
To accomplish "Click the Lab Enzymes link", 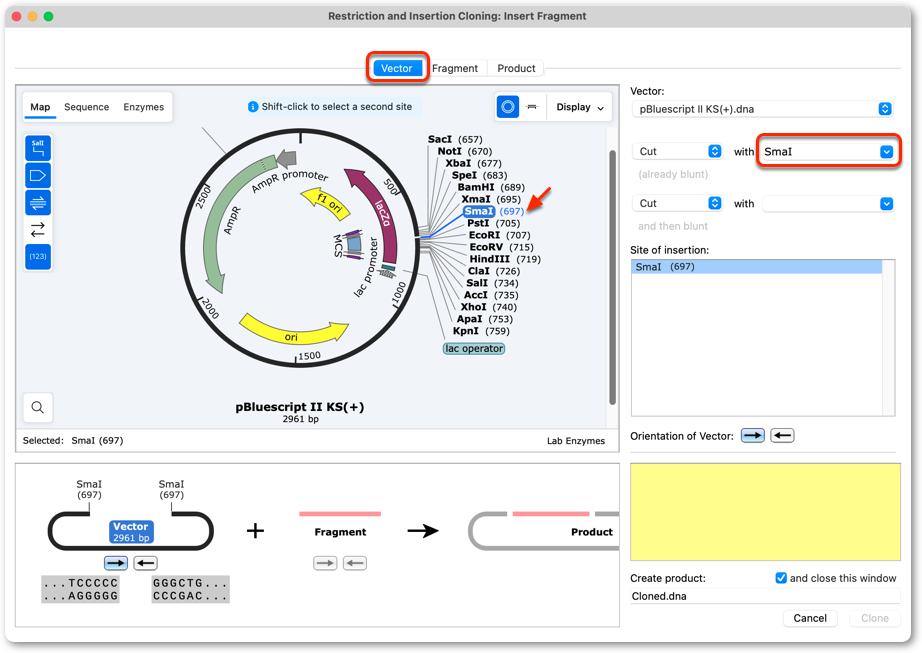I will click(x=576, y=441).
